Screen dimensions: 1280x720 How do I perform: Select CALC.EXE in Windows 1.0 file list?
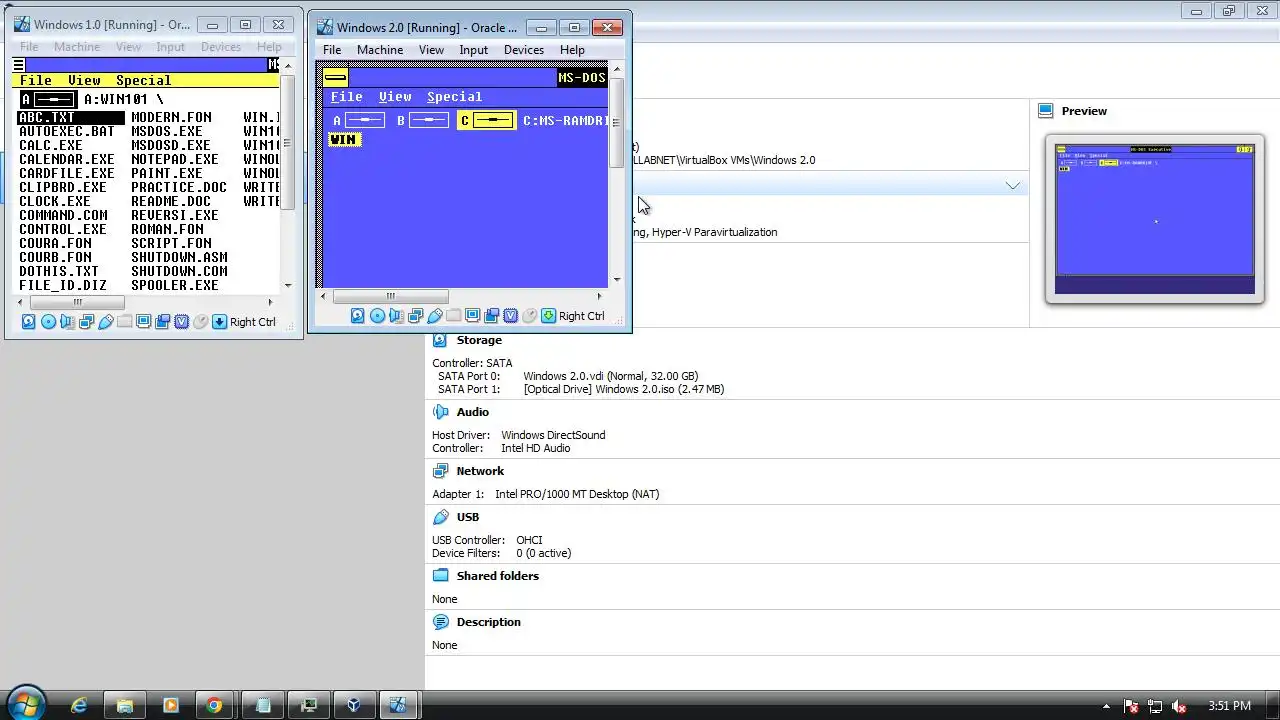51,145
